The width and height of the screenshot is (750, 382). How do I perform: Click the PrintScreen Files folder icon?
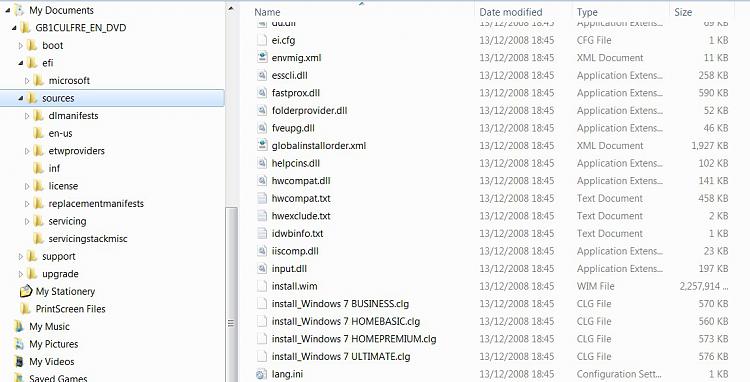point(25,309)
